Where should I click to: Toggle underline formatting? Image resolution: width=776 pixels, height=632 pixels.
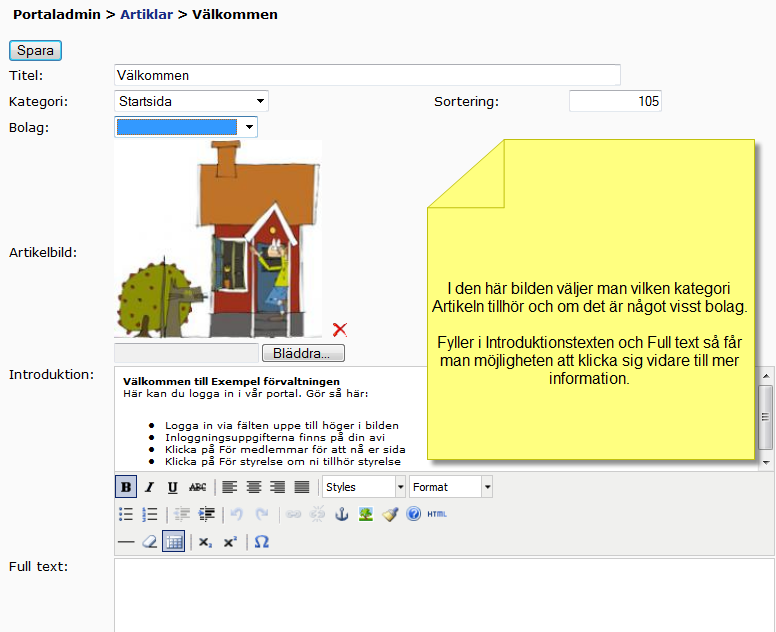point(172,487)
